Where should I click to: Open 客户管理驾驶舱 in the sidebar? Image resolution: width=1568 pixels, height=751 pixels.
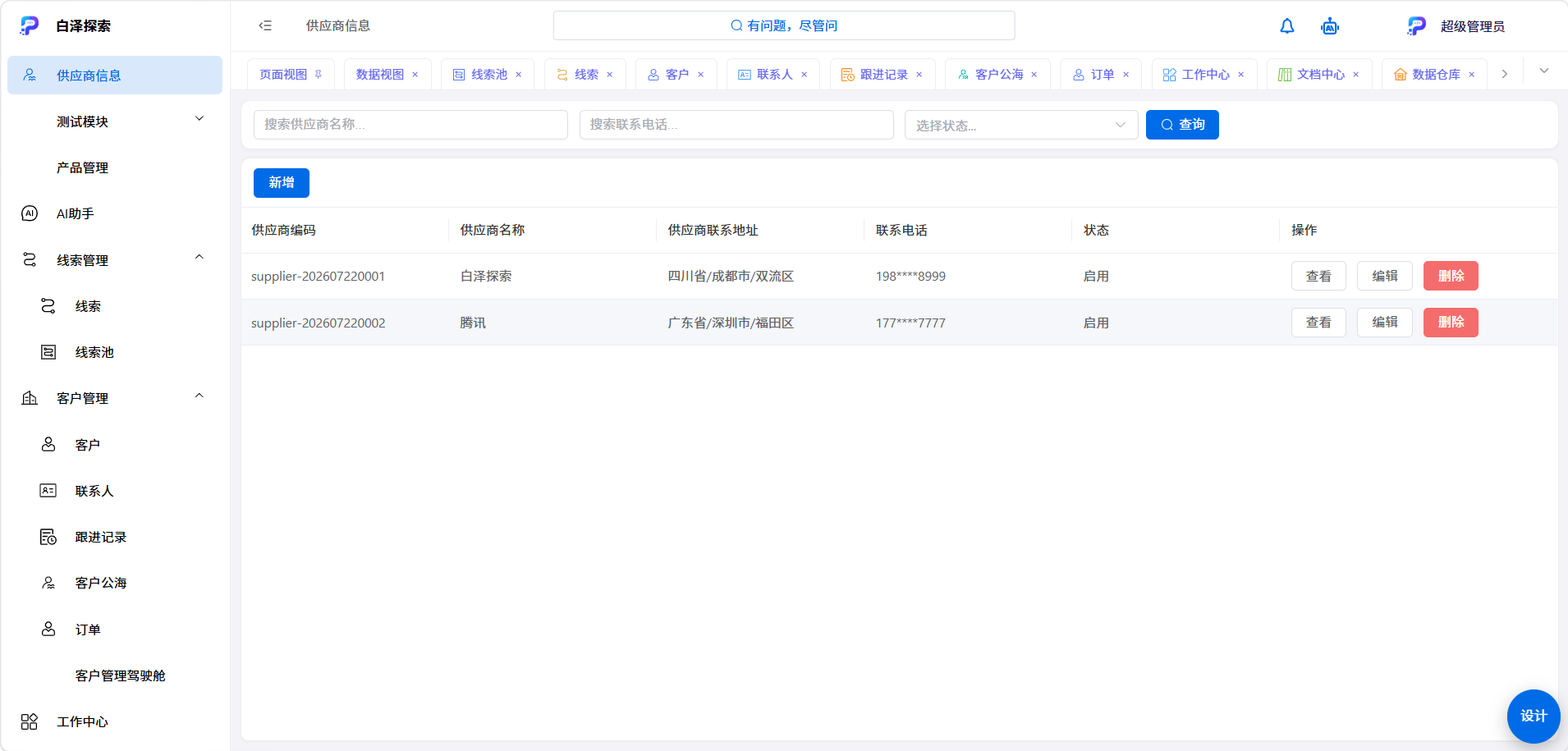(x=120, y=675)
